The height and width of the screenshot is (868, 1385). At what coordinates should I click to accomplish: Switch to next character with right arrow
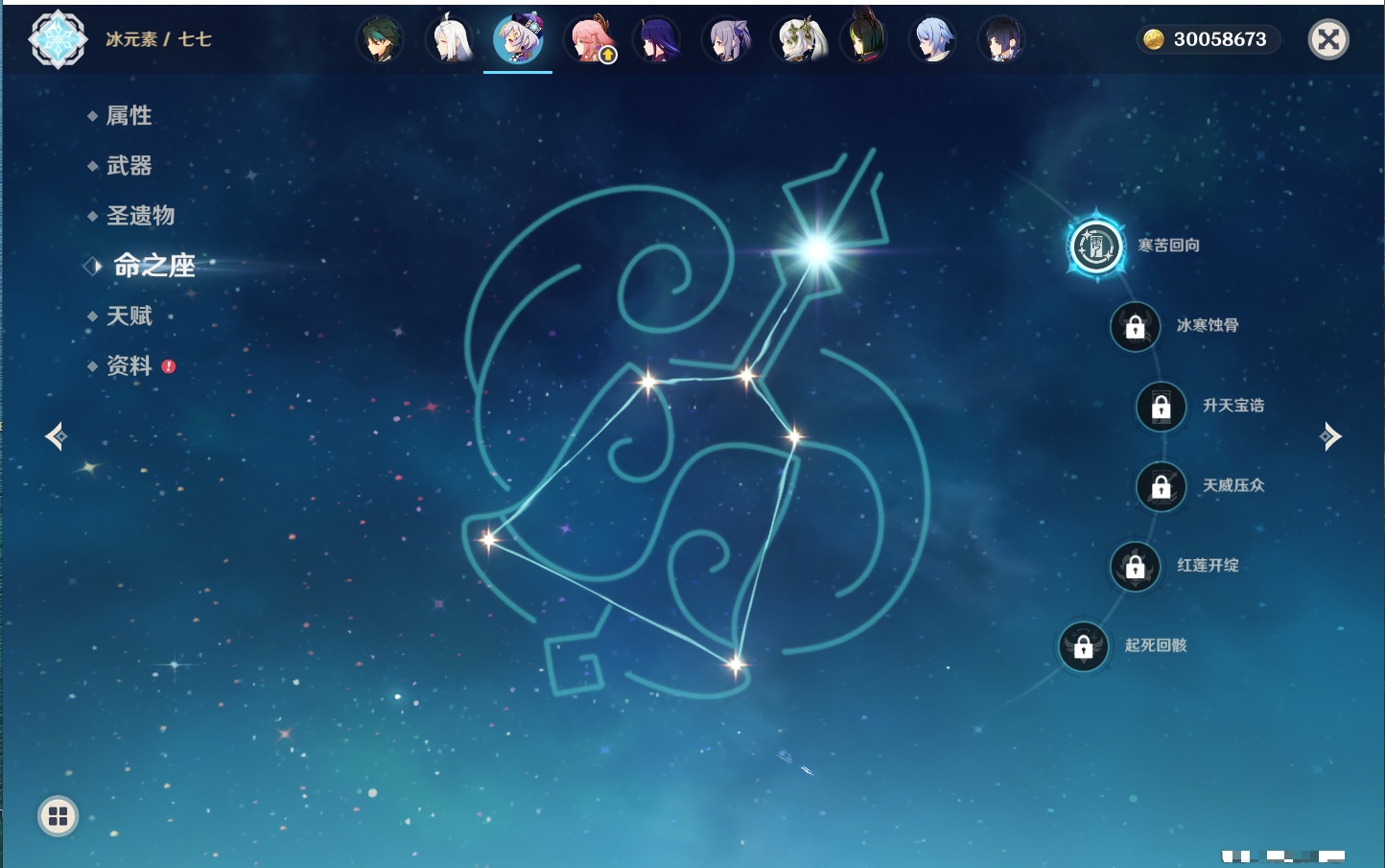point(1330,436)
